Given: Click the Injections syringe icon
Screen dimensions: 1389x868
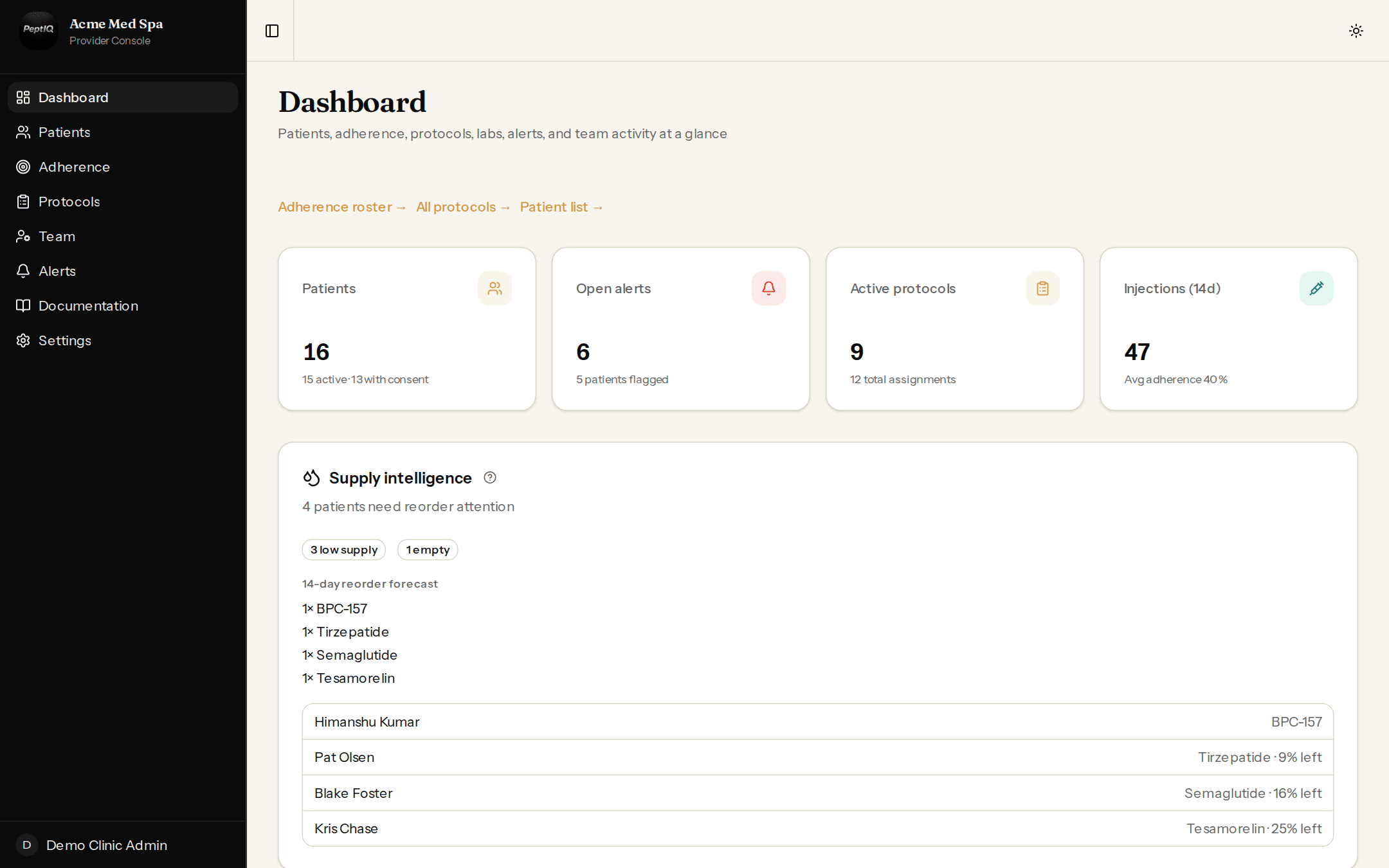Looking at the screenshot, I should click(x=1316, y=288).
